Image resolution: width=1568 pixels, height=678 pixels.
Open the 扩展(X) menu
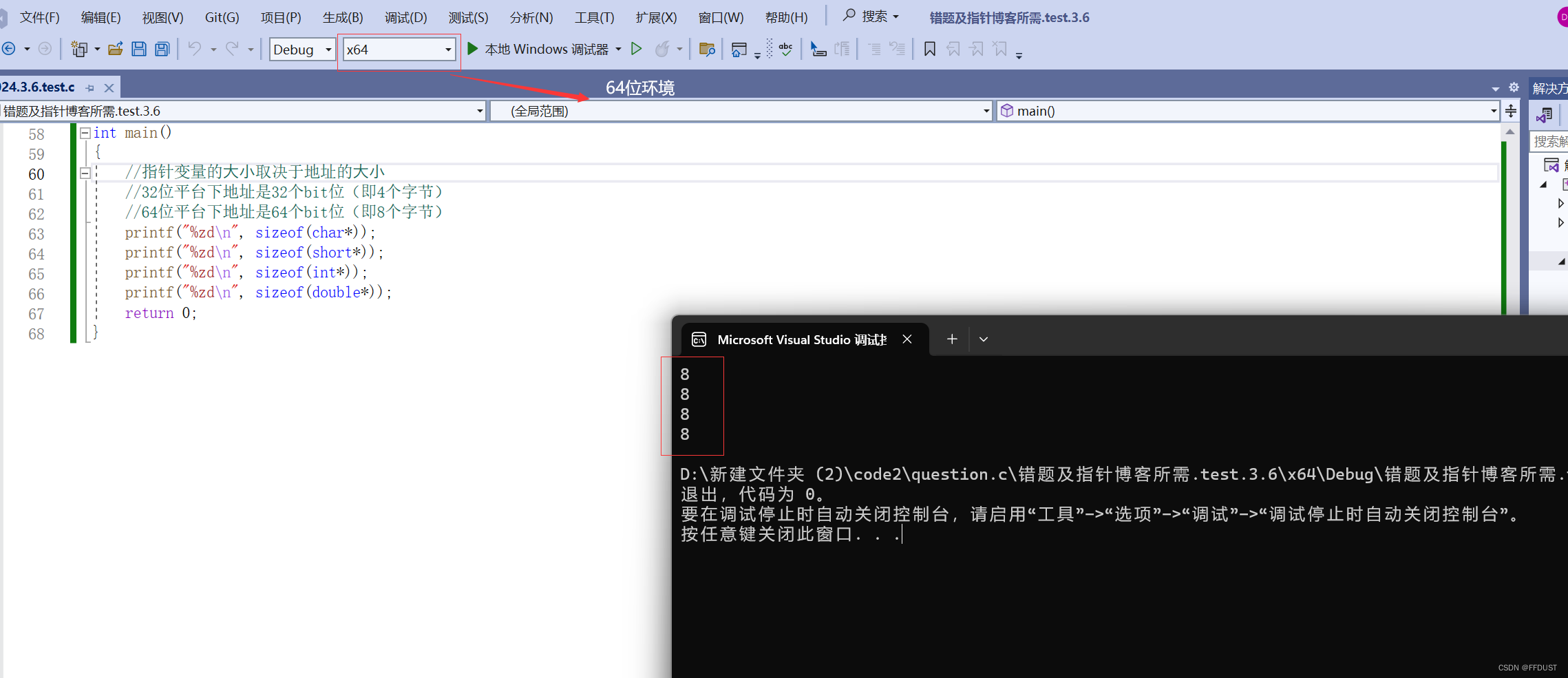point(656,17)
